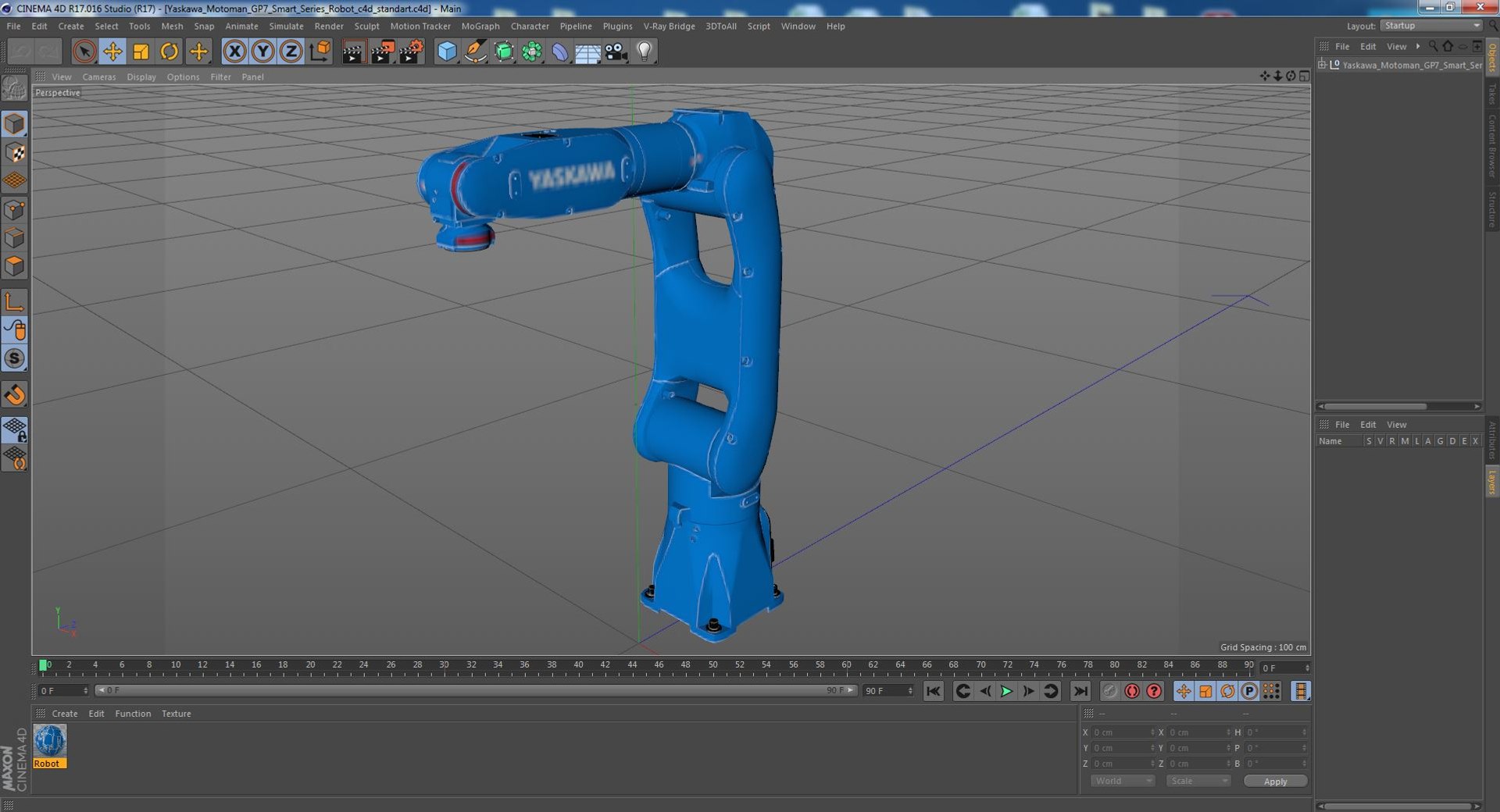This screenshot has height=812, width=1500.
Task: Record active objects keyframe
Action: click(1109, 691)
